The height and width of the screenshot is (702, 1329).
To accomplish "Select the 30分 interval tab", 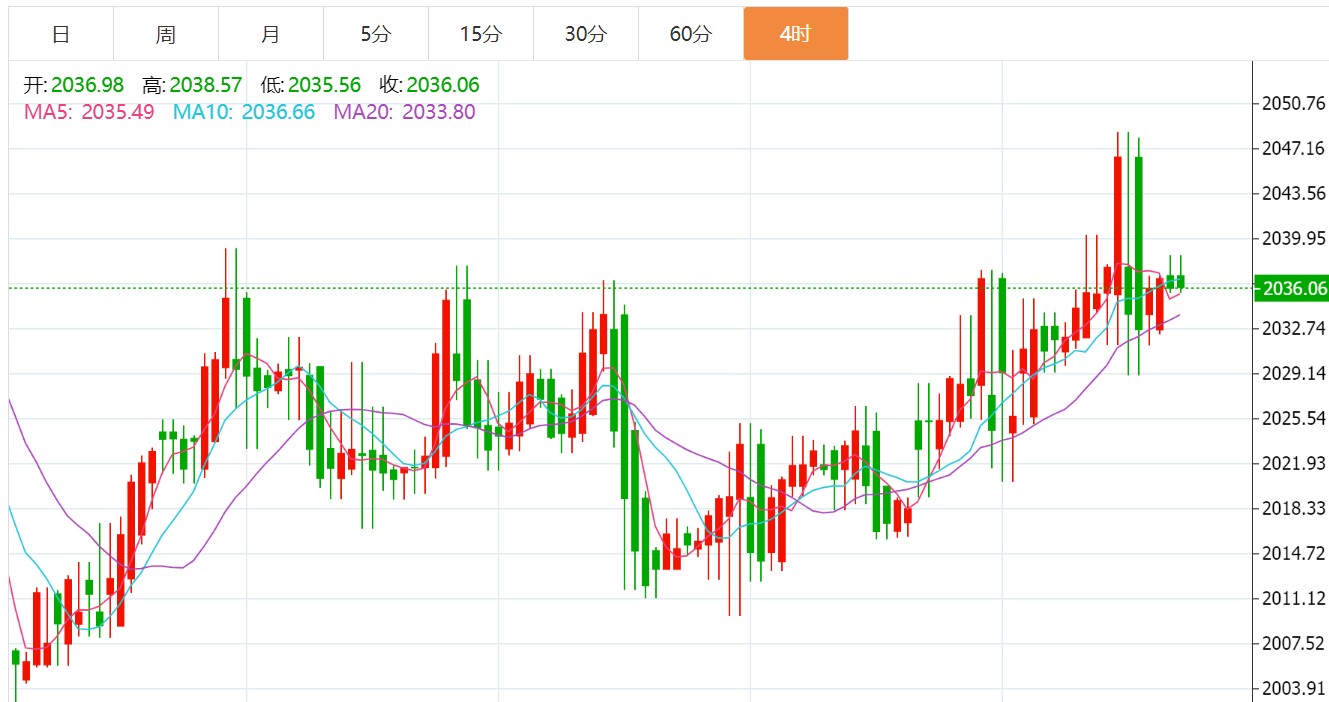I will pos(586,34).
